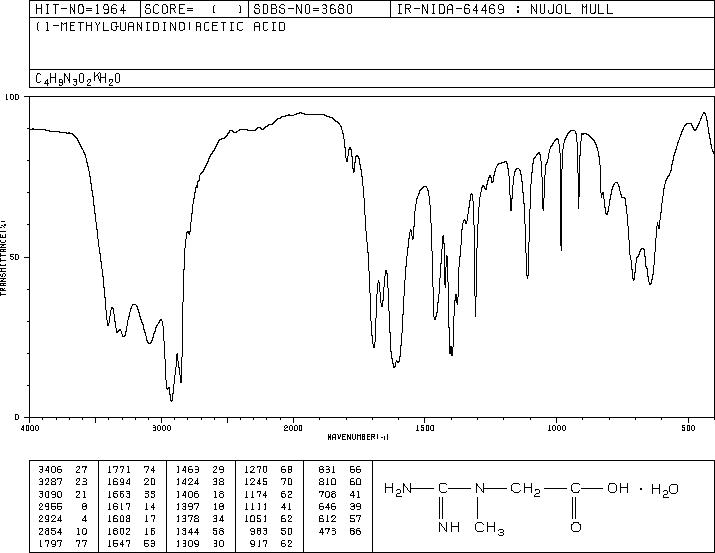Click the SCORE field in the header

tap(193, 9)
